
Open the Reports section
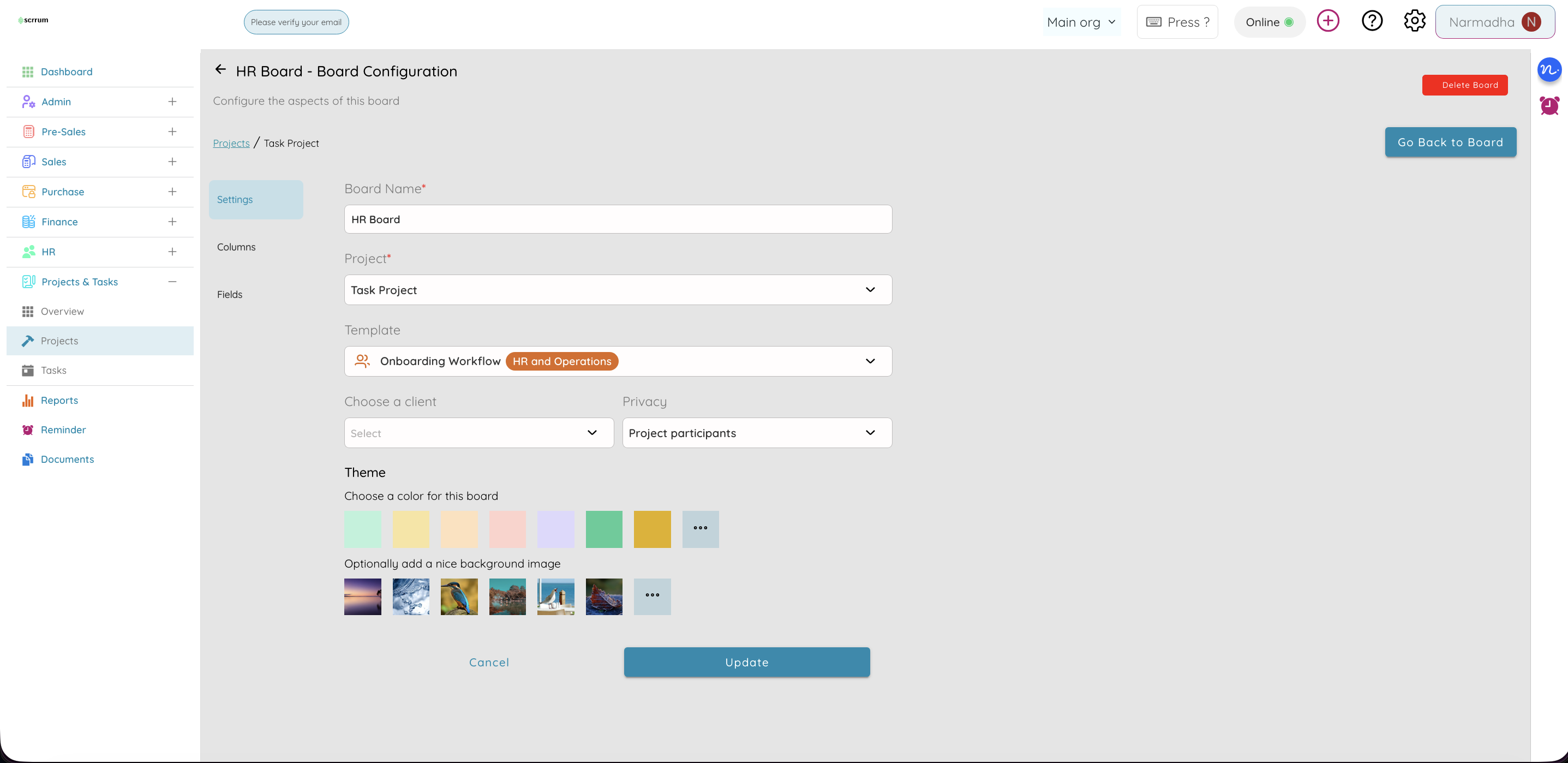point(58,400)
